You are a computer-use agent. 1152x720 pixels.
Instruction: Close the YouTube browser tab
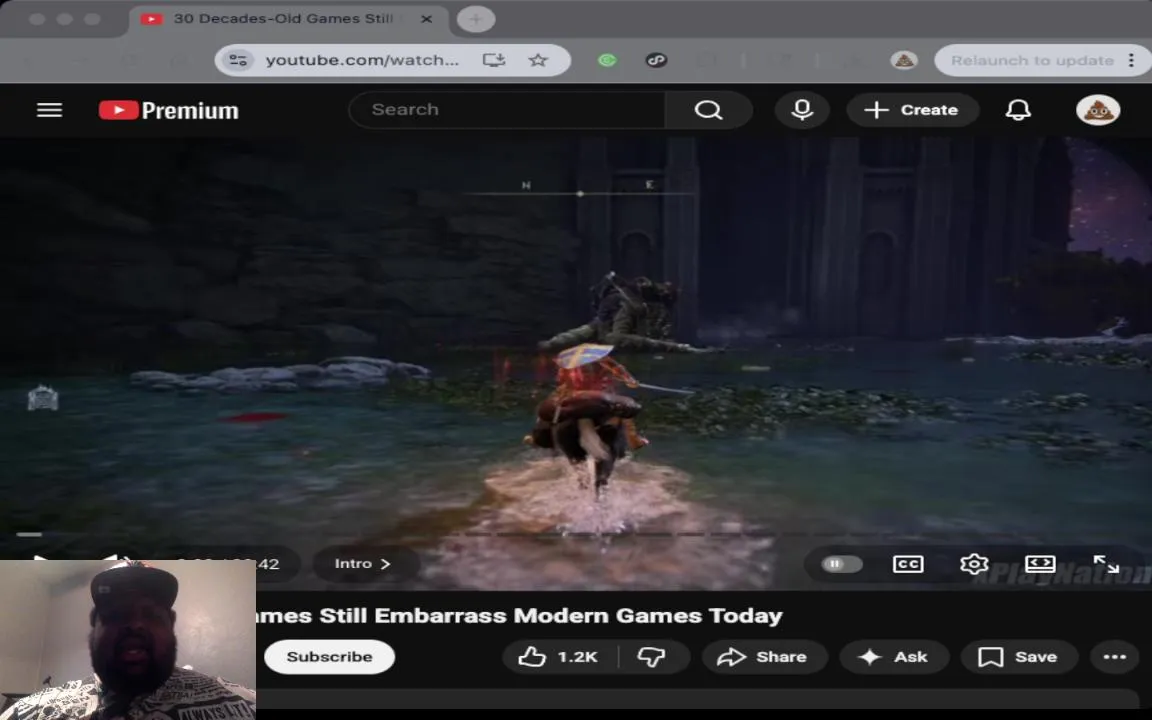pyautogui.click(x=426, y=19)
